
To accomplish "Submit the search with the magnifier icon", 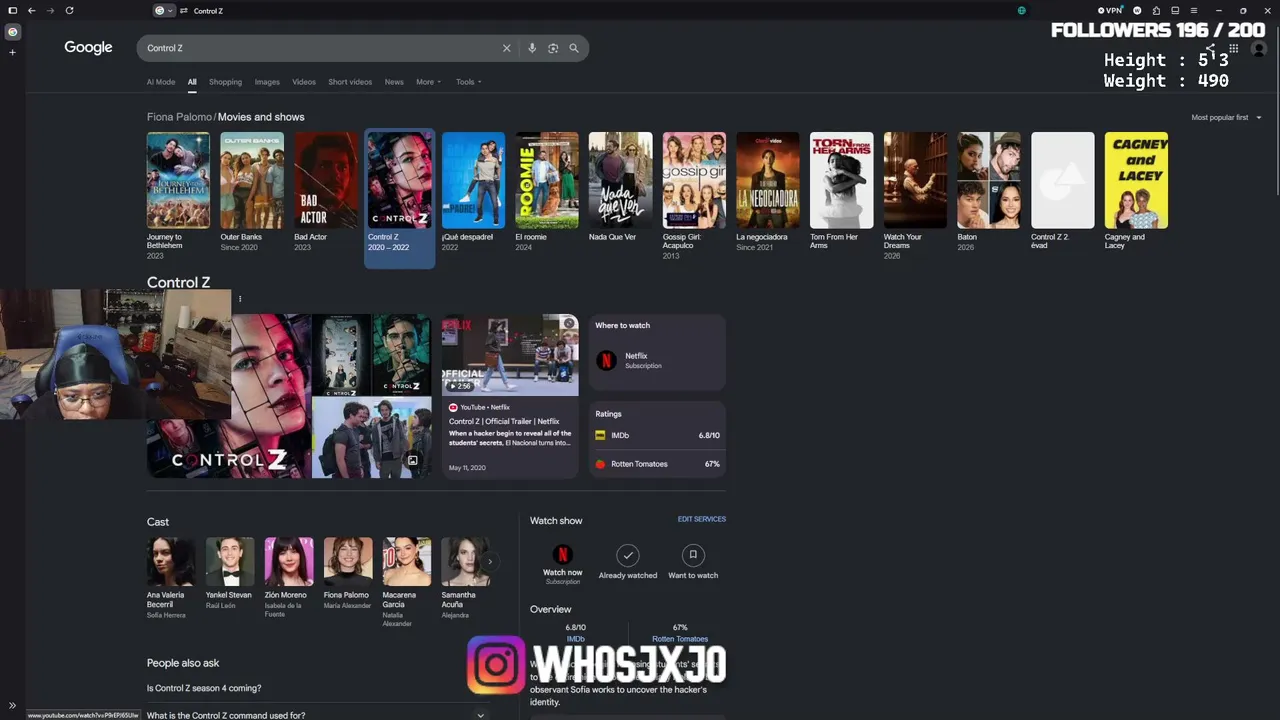I will coord(574,48).
